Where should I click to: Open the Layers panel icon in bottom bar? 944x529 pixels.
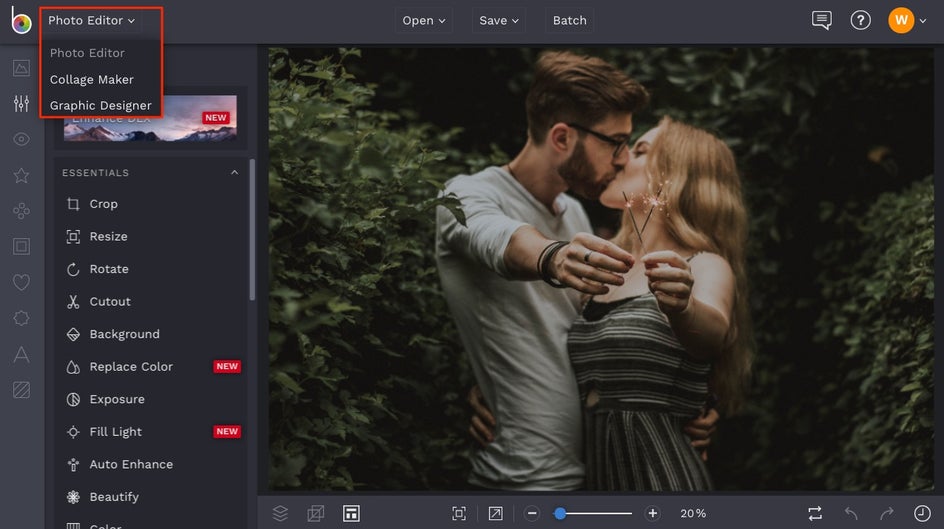(280, 513)
